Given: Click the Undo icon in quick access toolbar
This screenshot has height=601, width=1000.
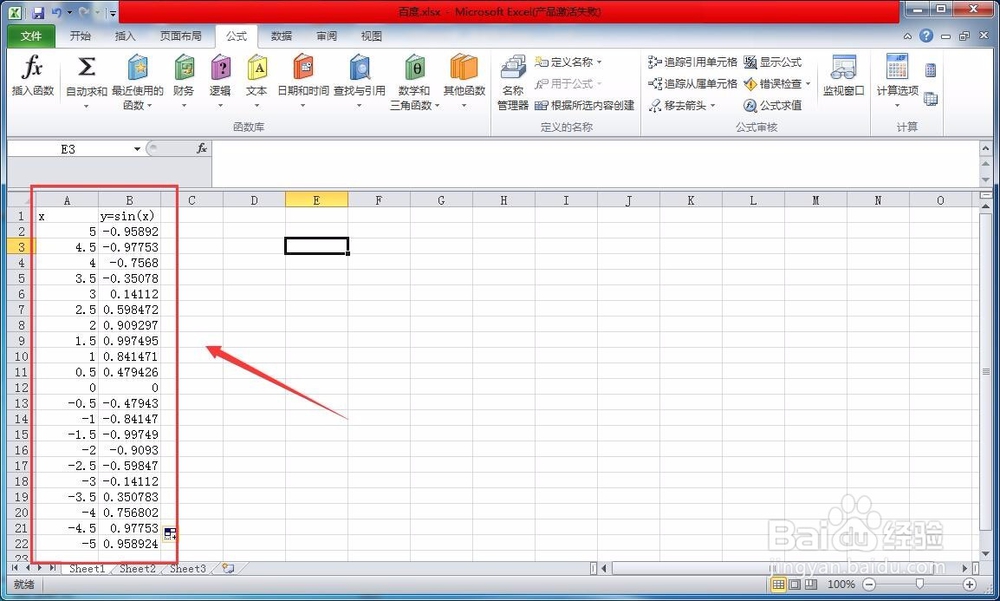Looking at the screenshot, I should click(57, 12).
